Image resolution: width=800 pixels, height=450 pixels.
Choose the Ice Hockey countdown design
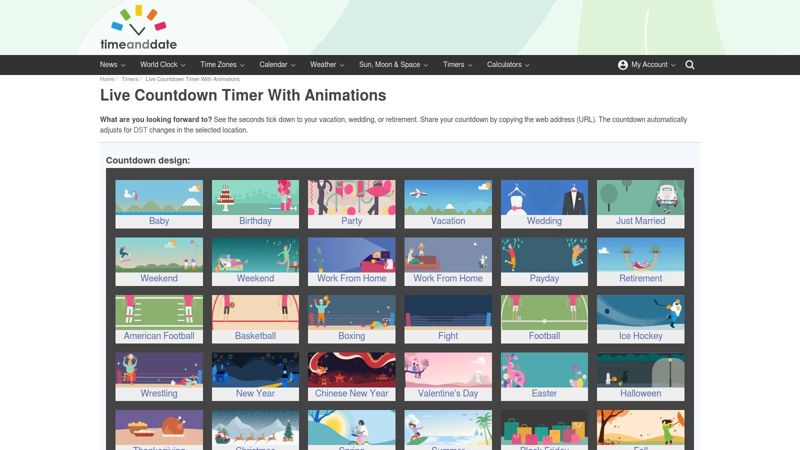coord(640,319)
